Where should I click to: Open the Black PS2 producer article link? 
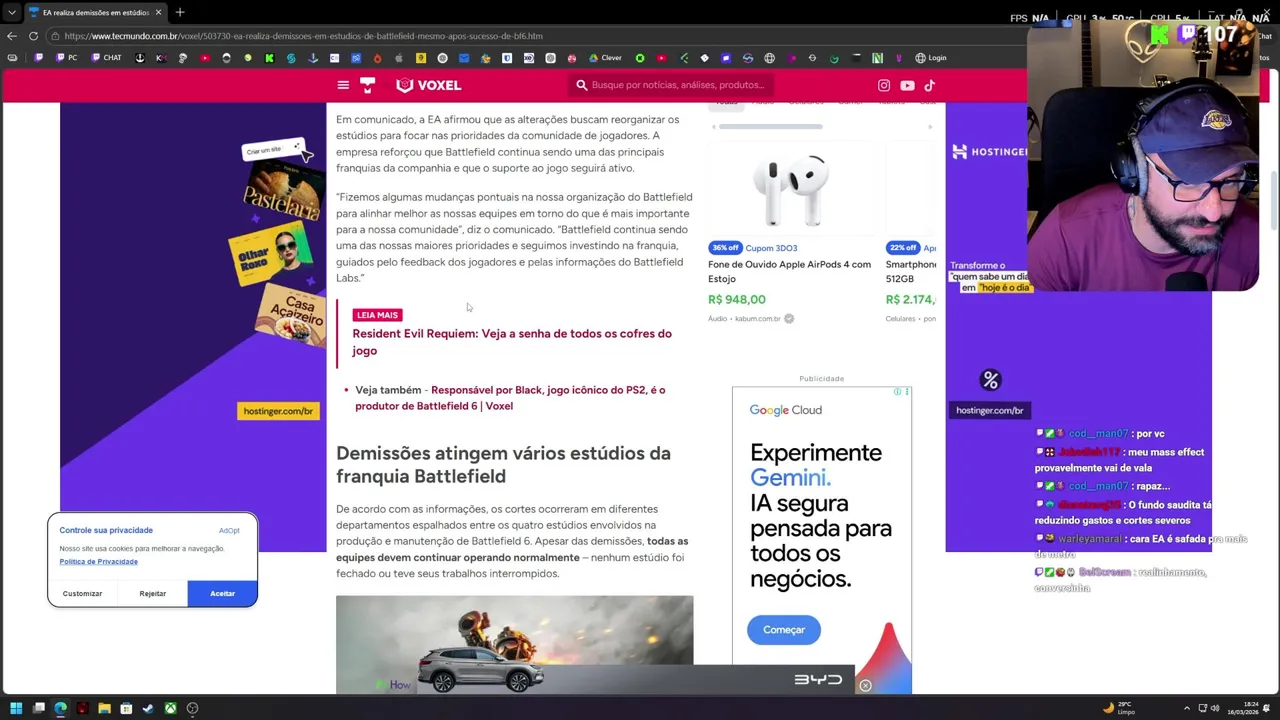pos(510,398)
